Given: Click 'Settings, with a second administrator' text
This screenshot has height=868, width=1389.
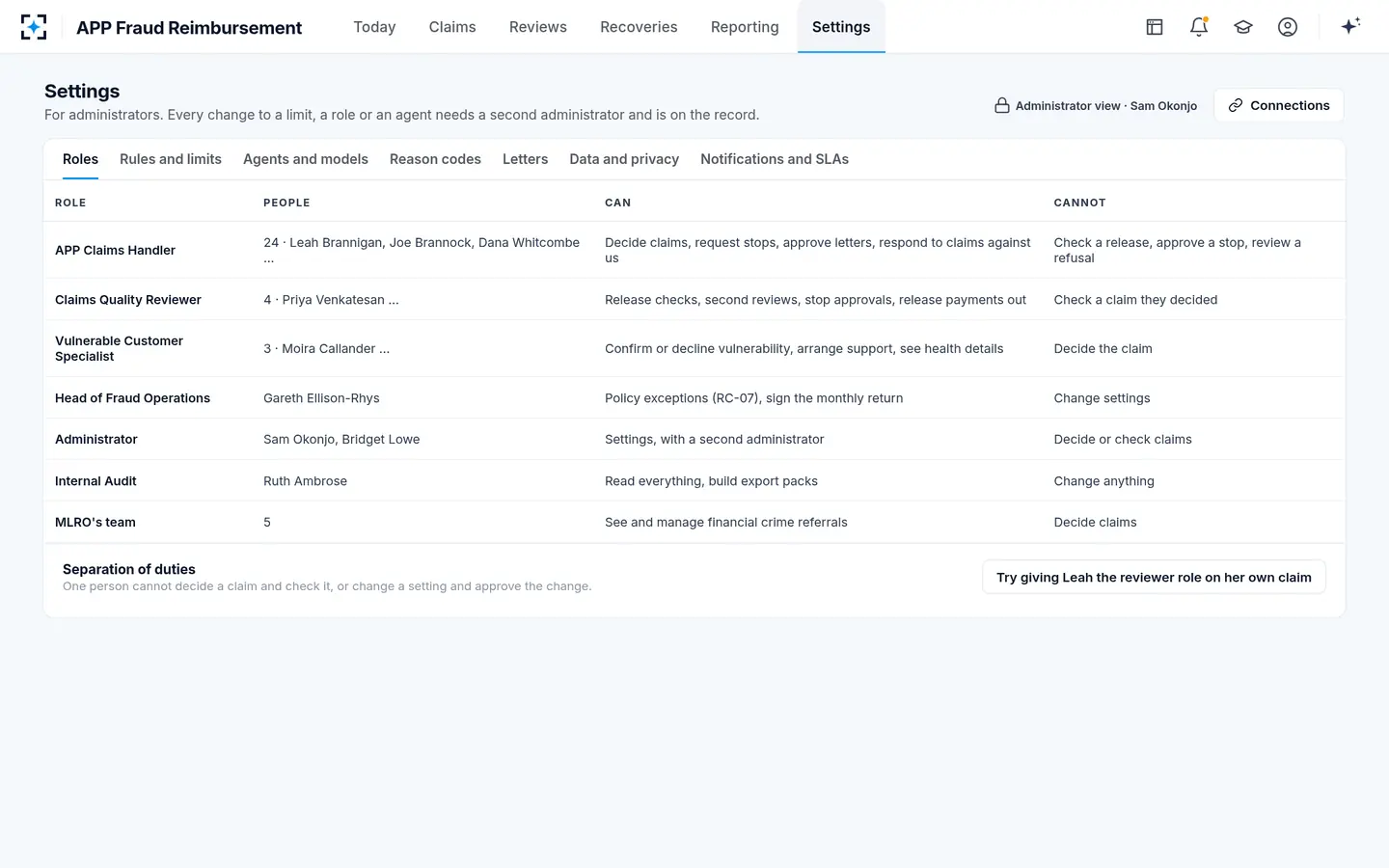Looking at the screenshot, I should [714, 439].
